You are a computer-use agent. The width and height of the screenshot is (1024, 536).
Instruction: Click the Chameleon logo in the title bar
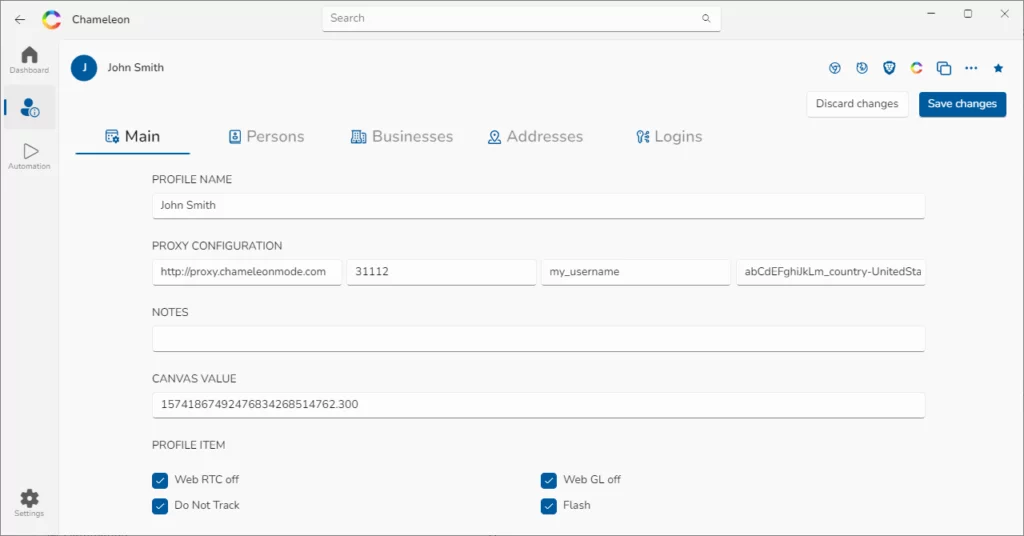click(x=52, y=20)
